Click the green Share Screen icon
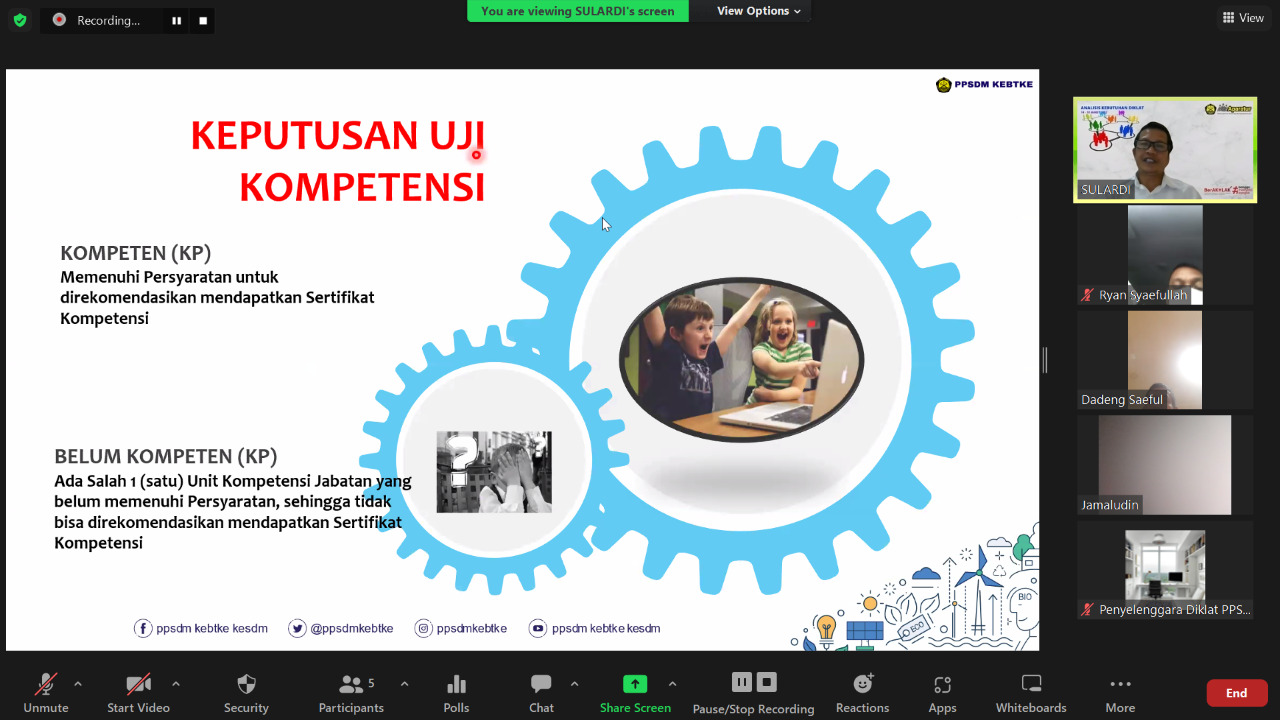1280x720 pixels. [x=635, y=685]
